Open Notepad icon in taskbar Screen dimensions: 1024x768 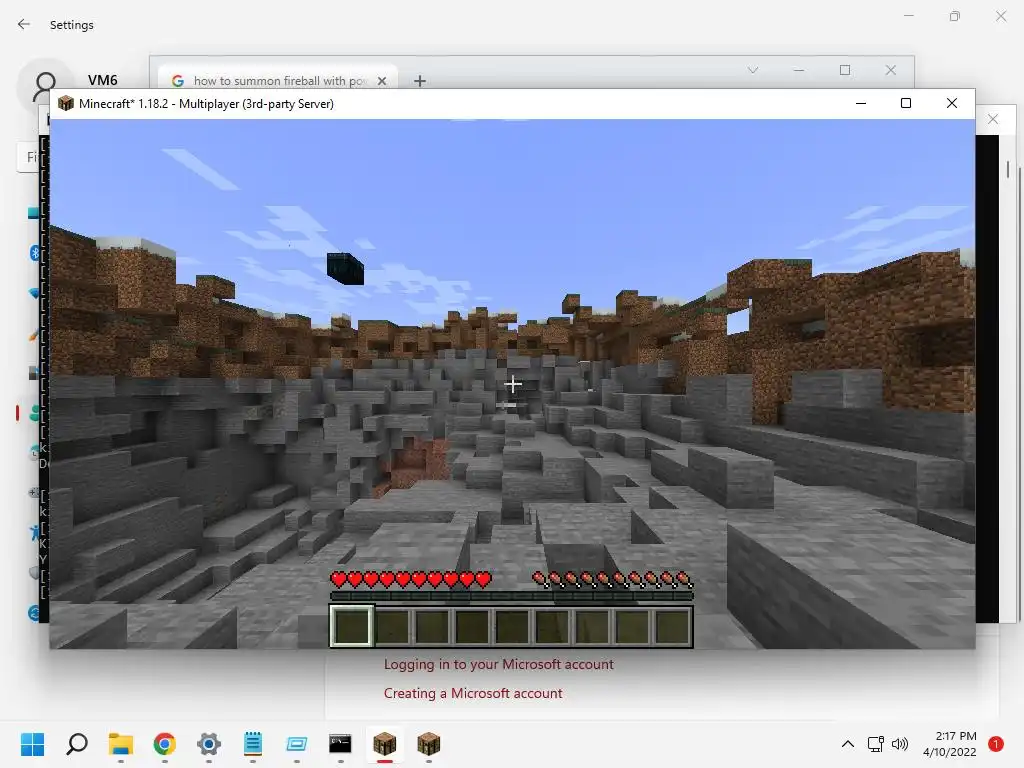coord(253,744)
